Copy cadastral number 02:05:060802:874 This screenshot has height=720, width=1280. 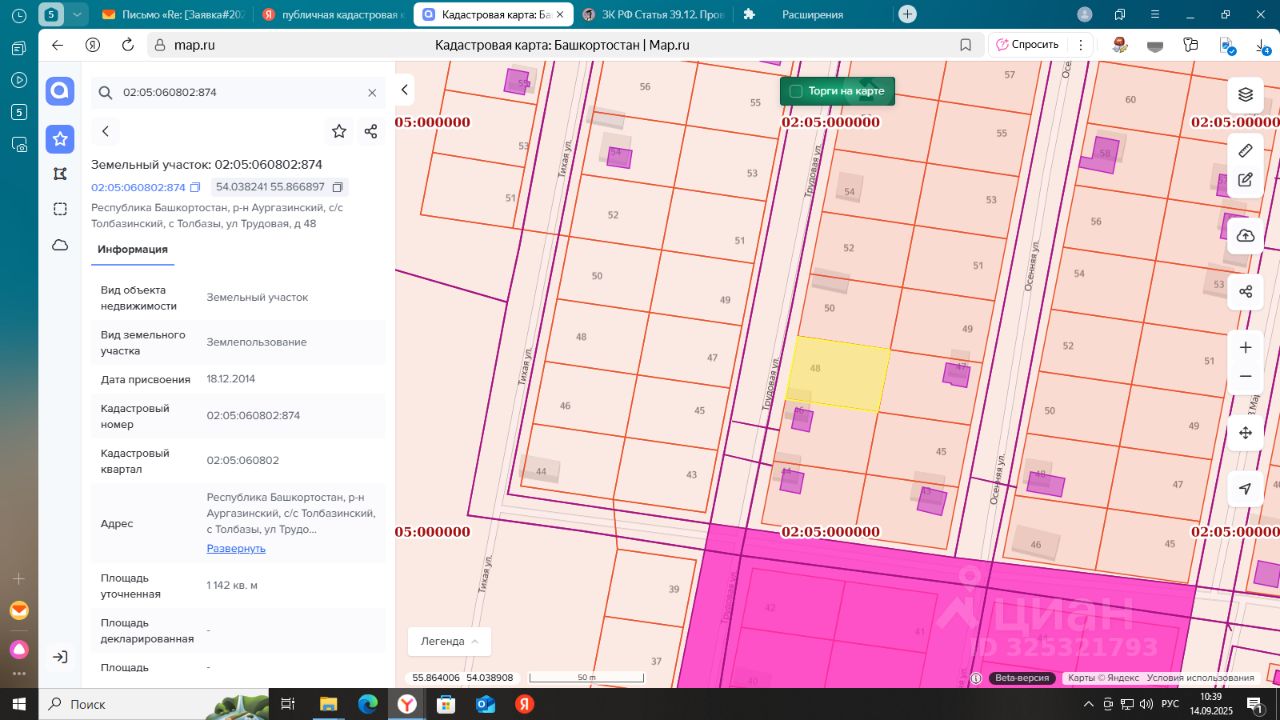tap(195, 187)
